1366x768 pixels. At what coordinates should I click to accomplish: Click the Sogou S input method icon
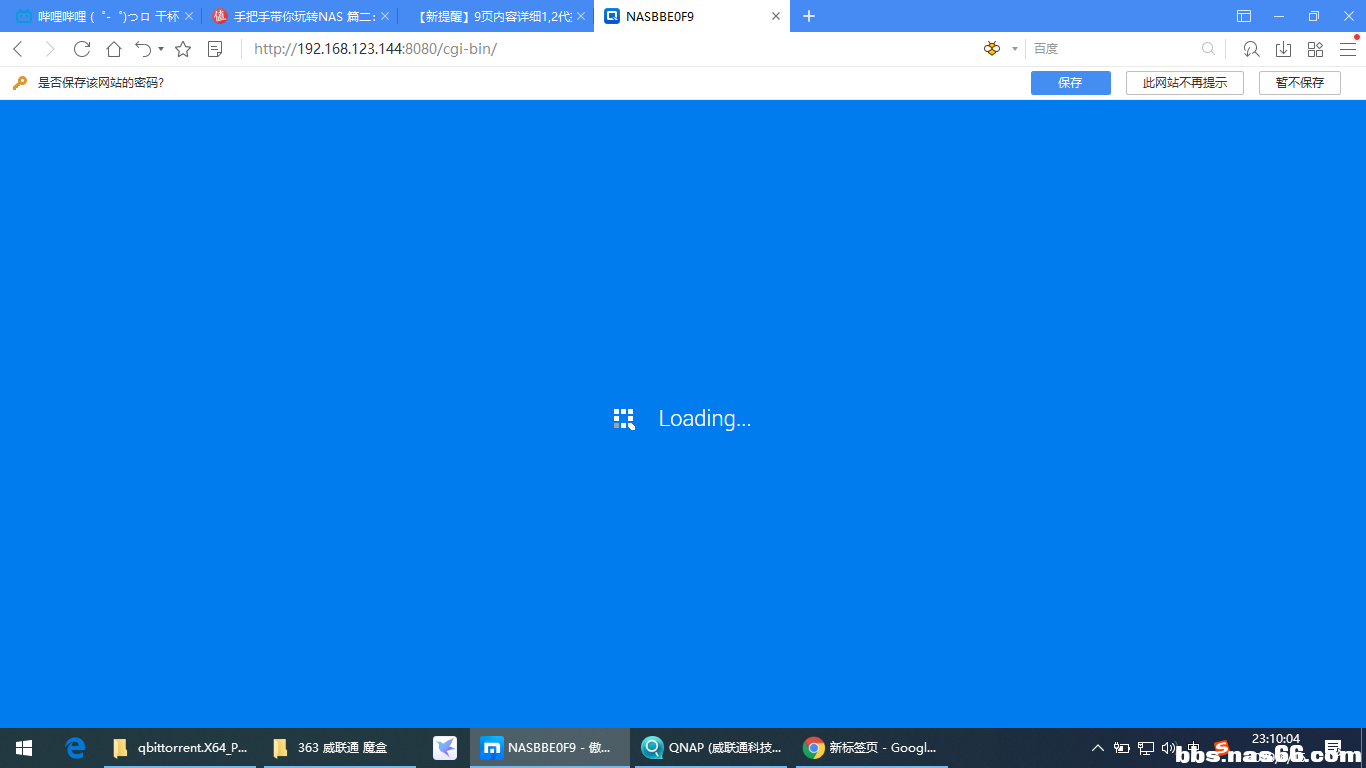[x=1221, y=748]
